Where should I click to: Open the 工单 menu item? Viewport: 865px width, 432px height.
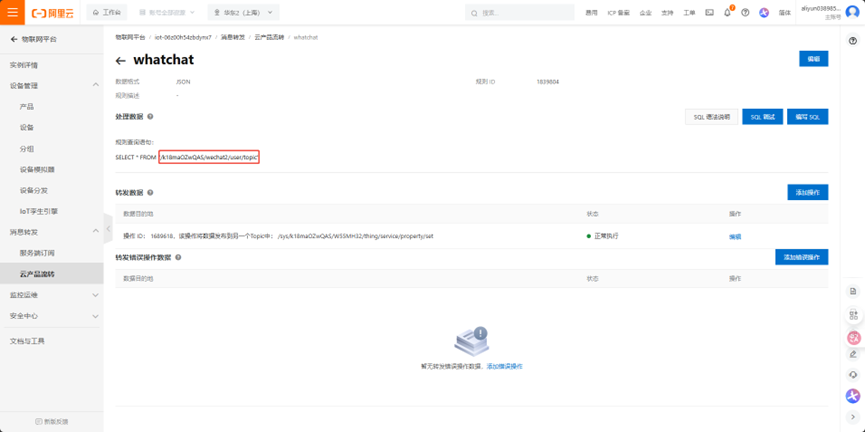pos(690,13)
